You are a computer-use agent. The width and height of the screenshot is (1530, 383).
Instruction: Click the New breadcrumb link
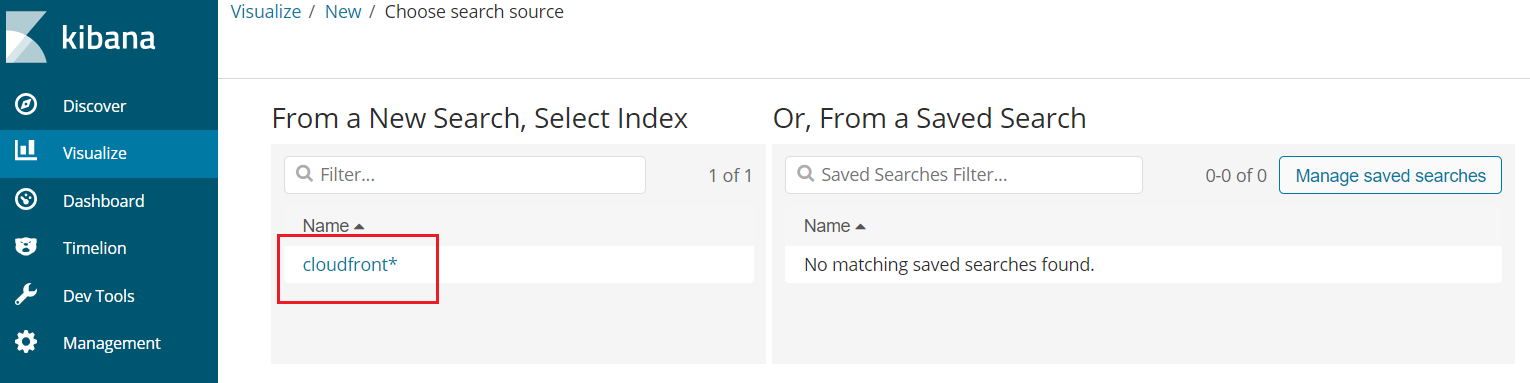[x=343, y=12]
